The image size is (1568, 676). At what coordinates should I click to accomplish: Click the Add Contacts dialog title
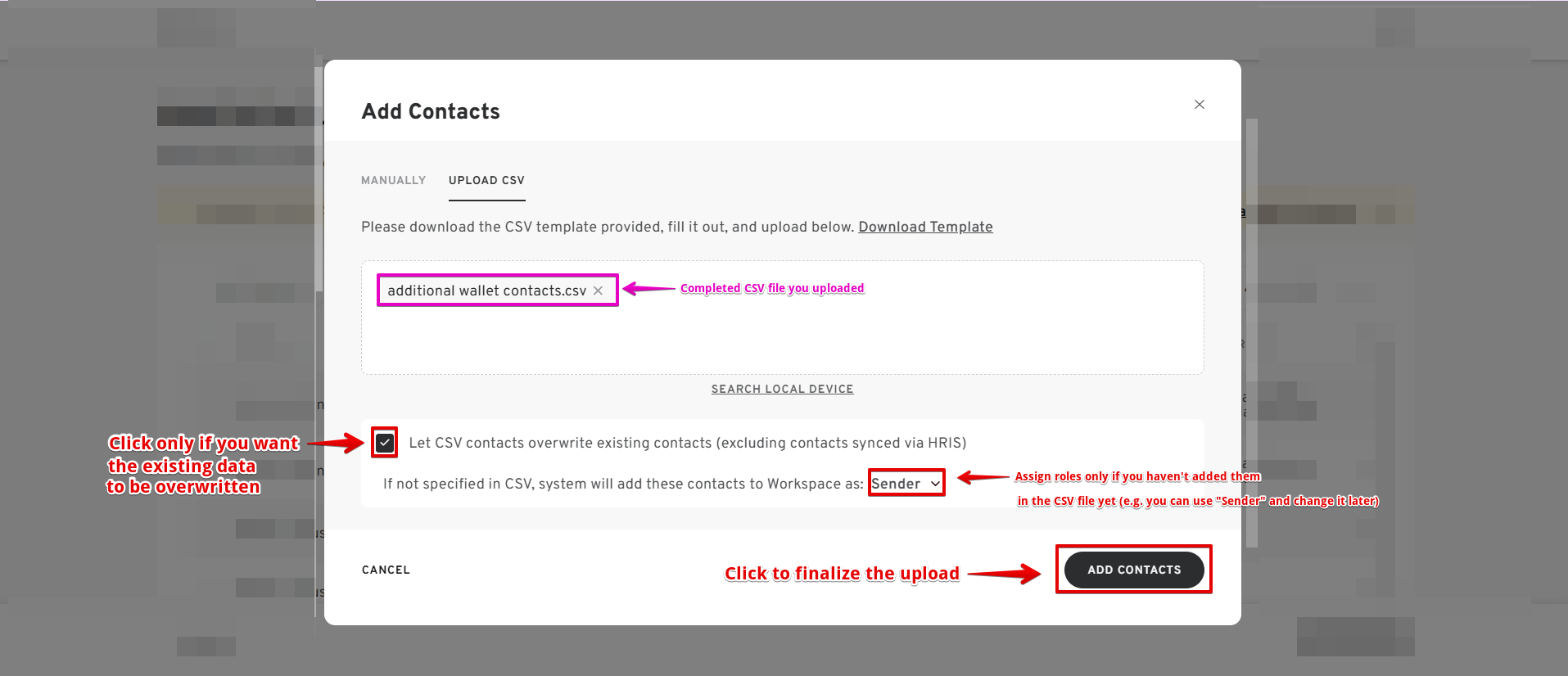point(431,111)
